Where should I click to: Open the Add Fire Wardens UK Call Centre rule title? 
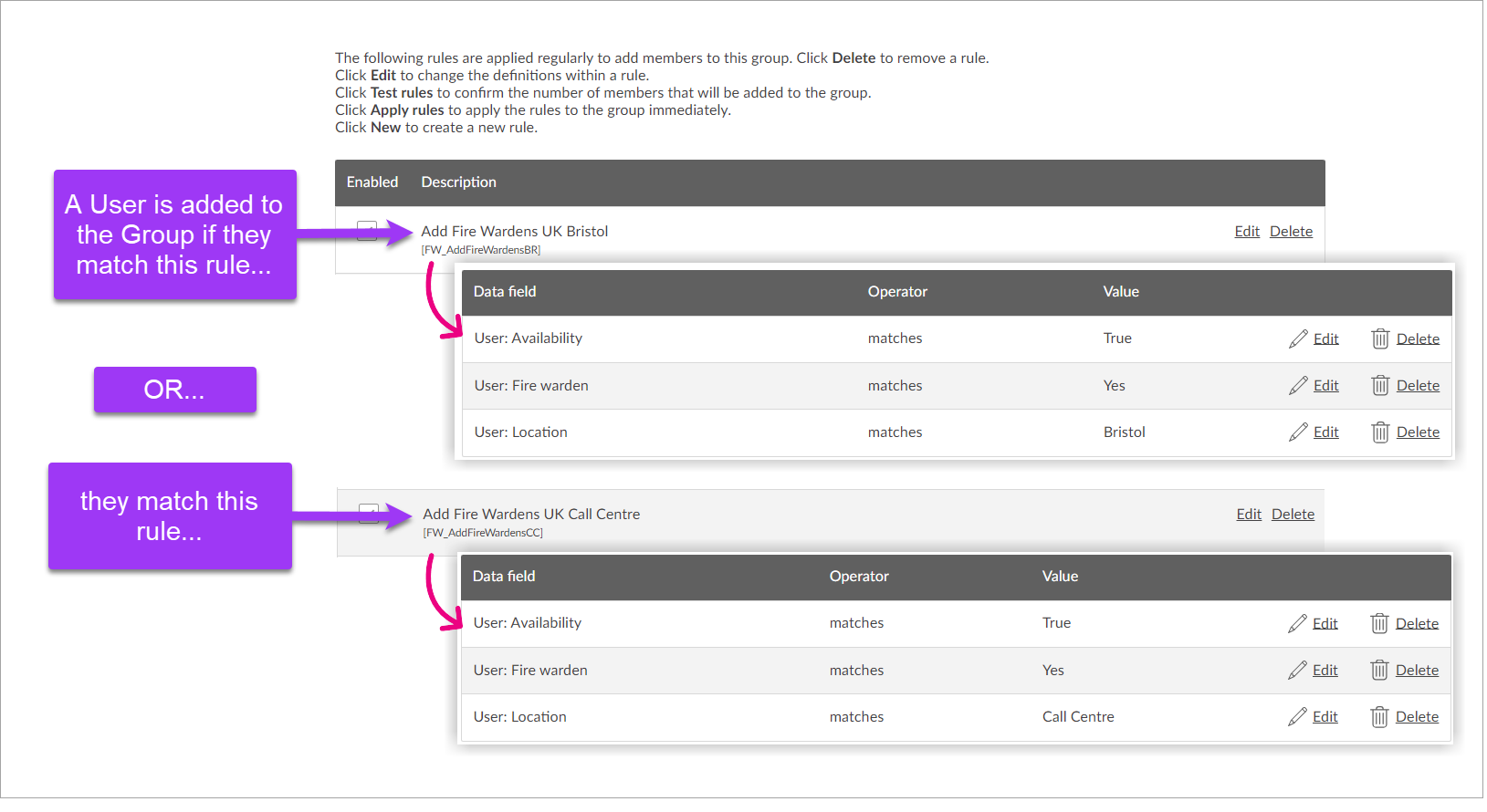tap(531, 515)
